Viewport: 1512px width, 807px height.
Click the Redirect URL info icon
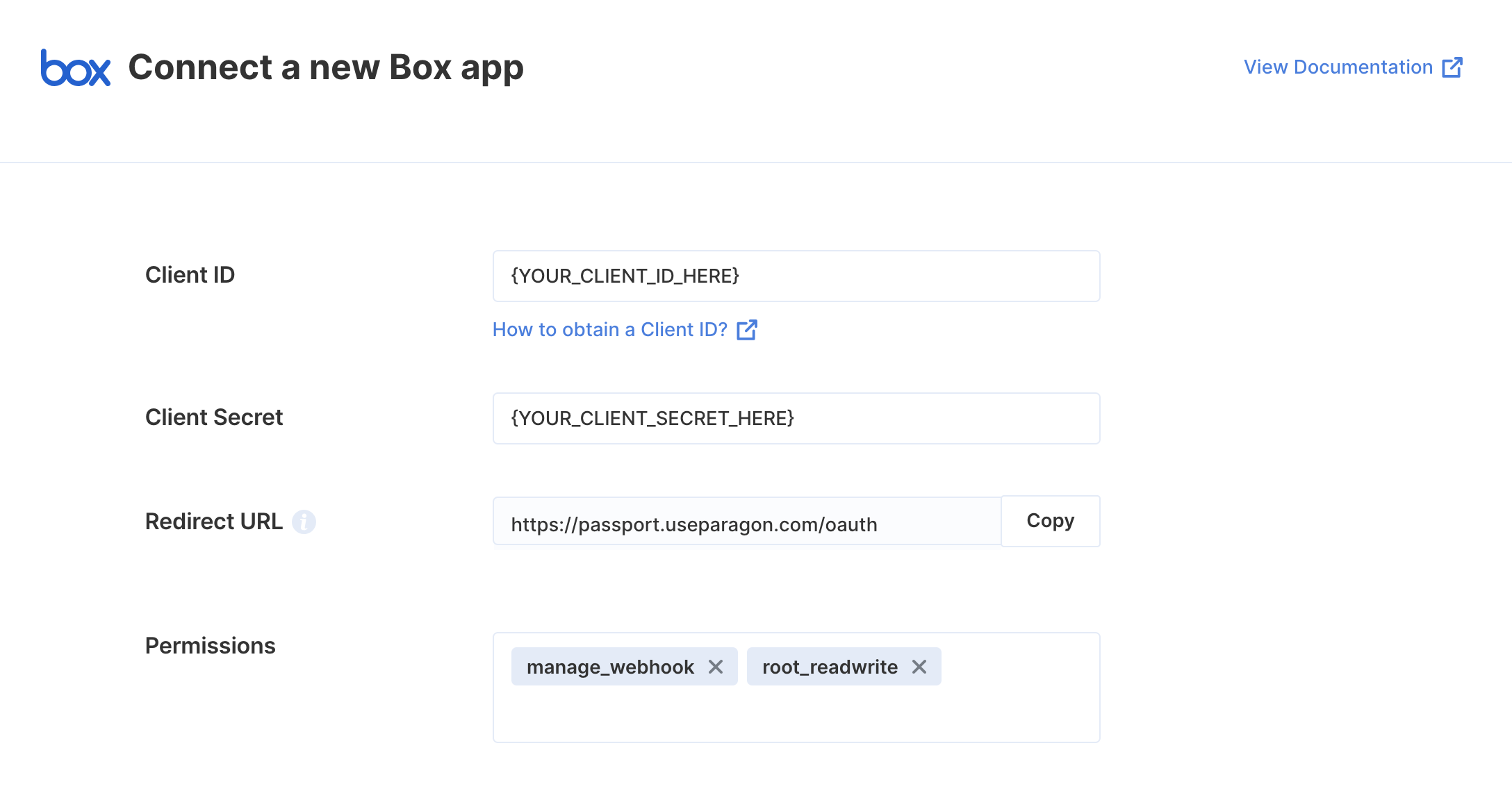(304, 522)
